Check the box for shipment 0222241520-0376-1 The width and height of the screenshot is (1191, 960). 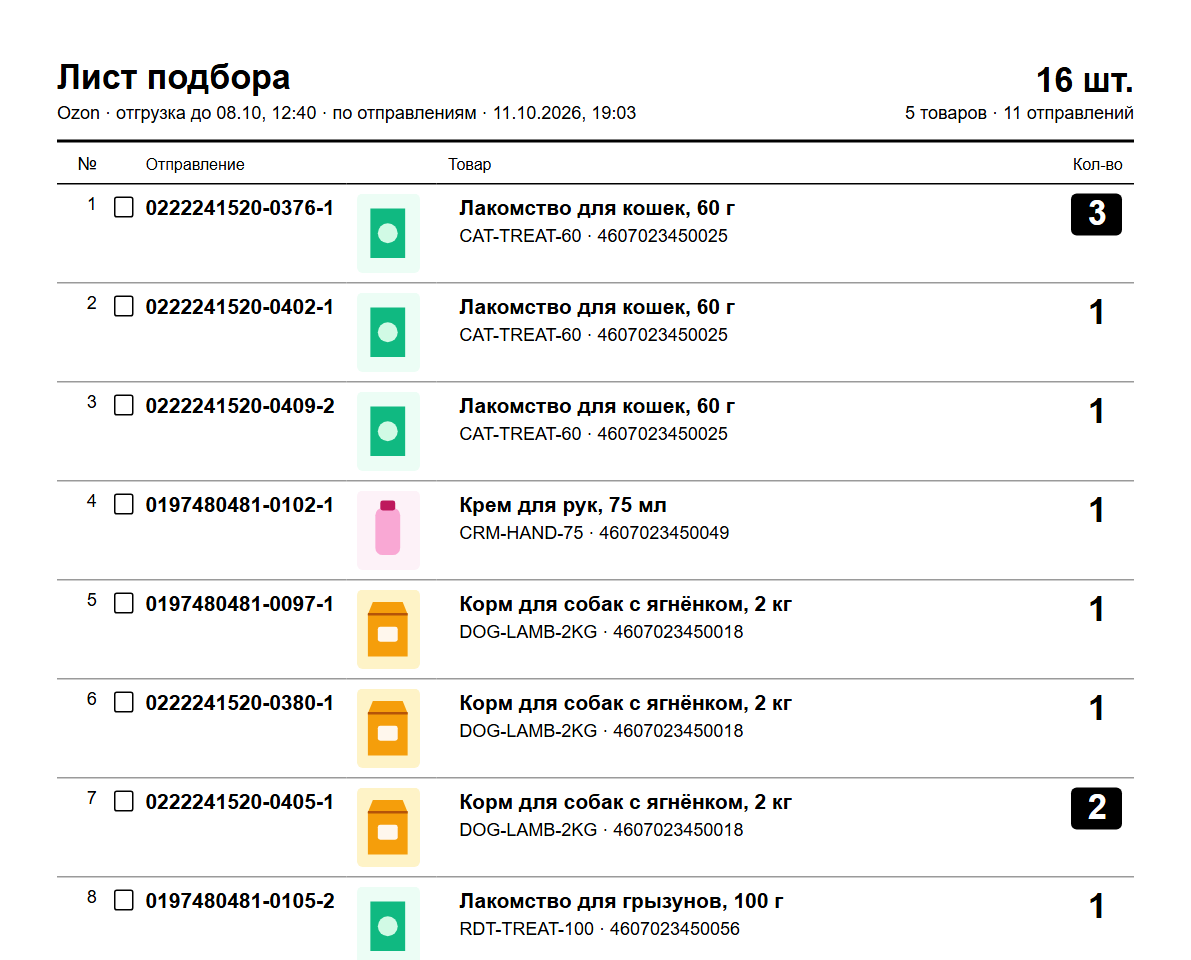pyautogui.click(x=124, y=207)
